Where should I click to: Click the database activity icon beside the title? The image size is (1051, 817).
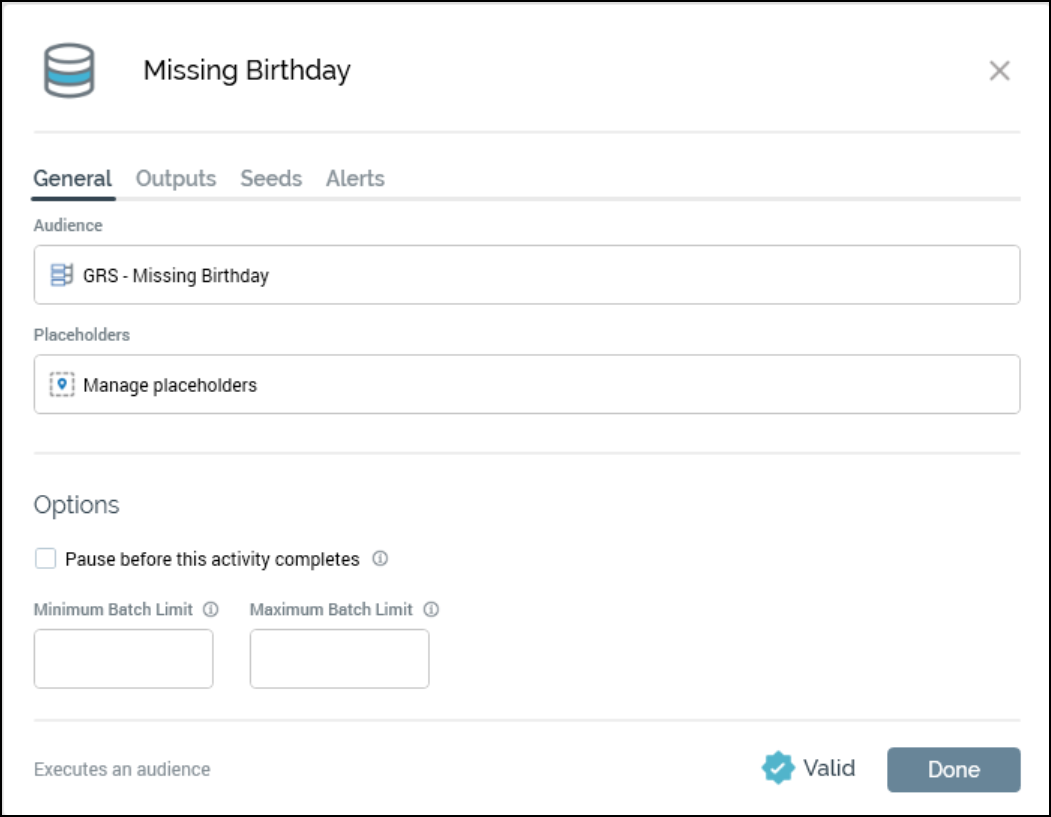(x=69, y=71)
